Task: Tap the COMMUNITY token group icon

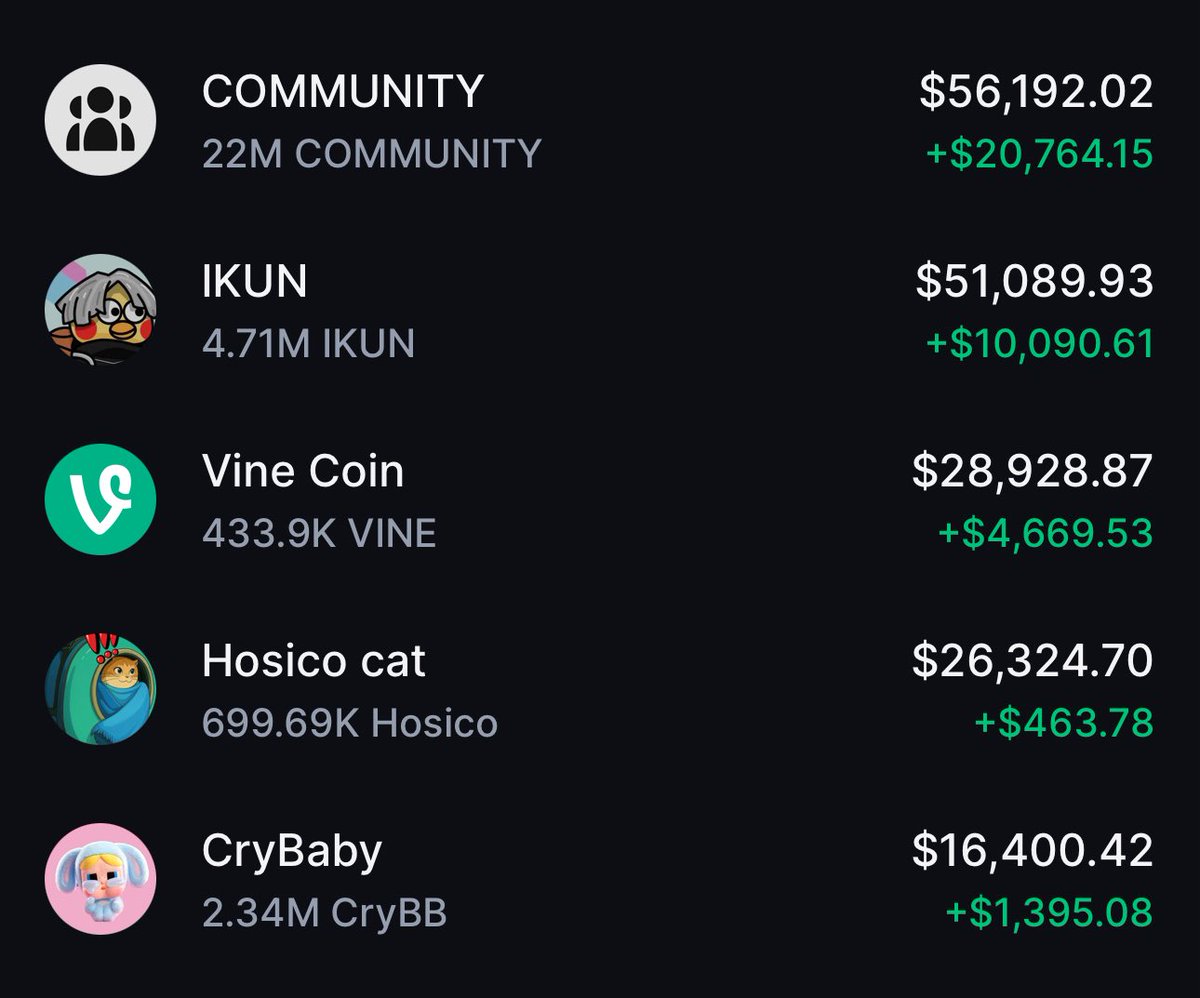Action: pos(100,120)
